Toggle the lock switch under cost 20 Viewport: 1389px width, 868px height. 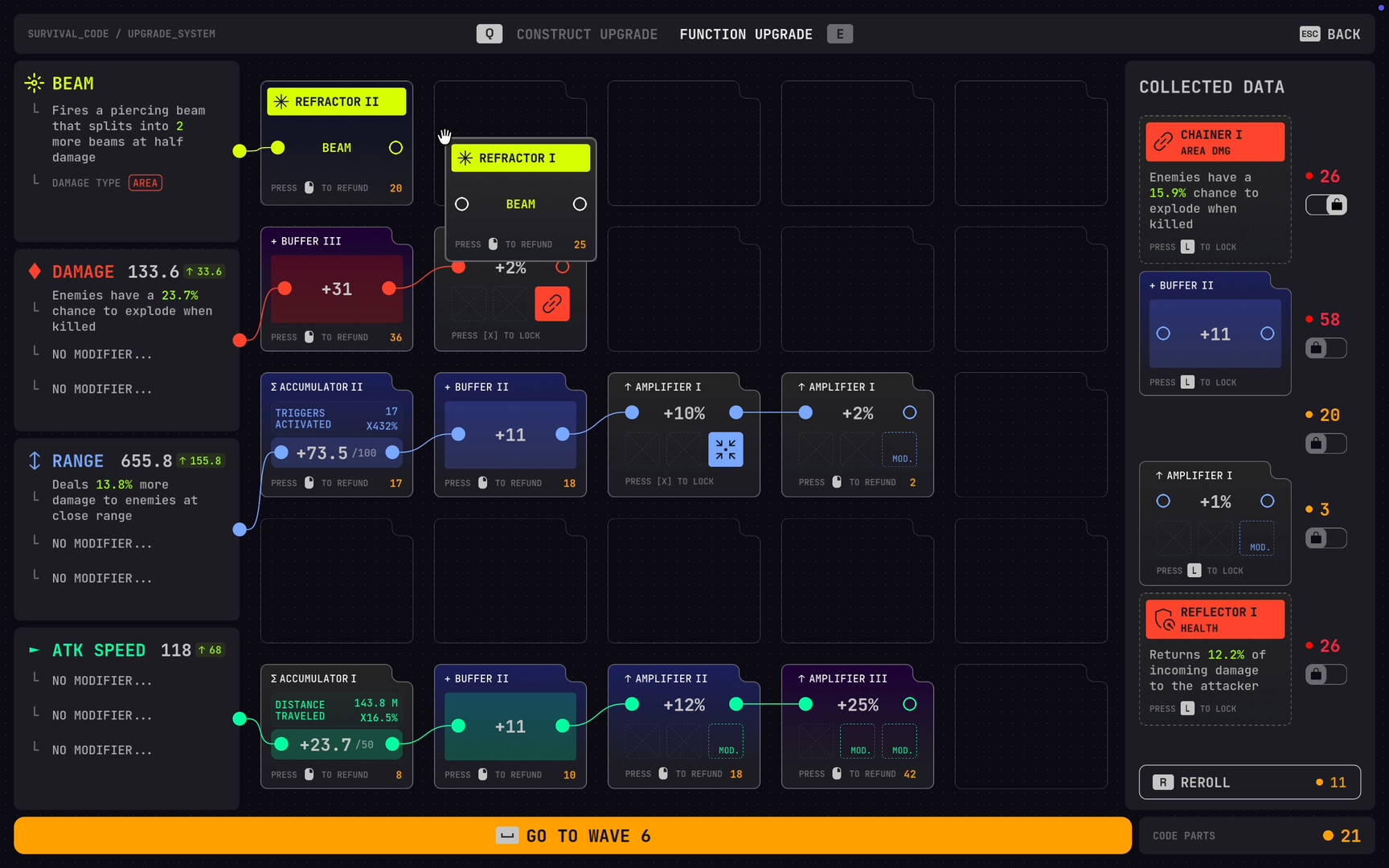click(1326, 443)
